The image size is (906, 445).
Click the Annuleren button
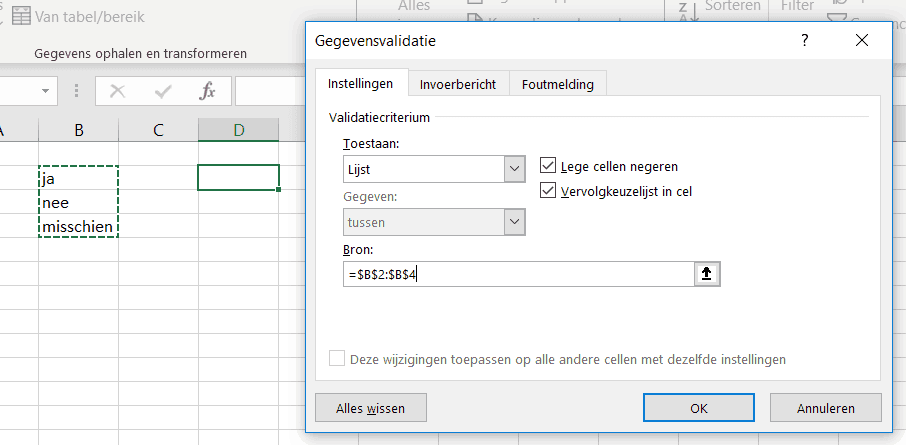click(x=826, y=408)
